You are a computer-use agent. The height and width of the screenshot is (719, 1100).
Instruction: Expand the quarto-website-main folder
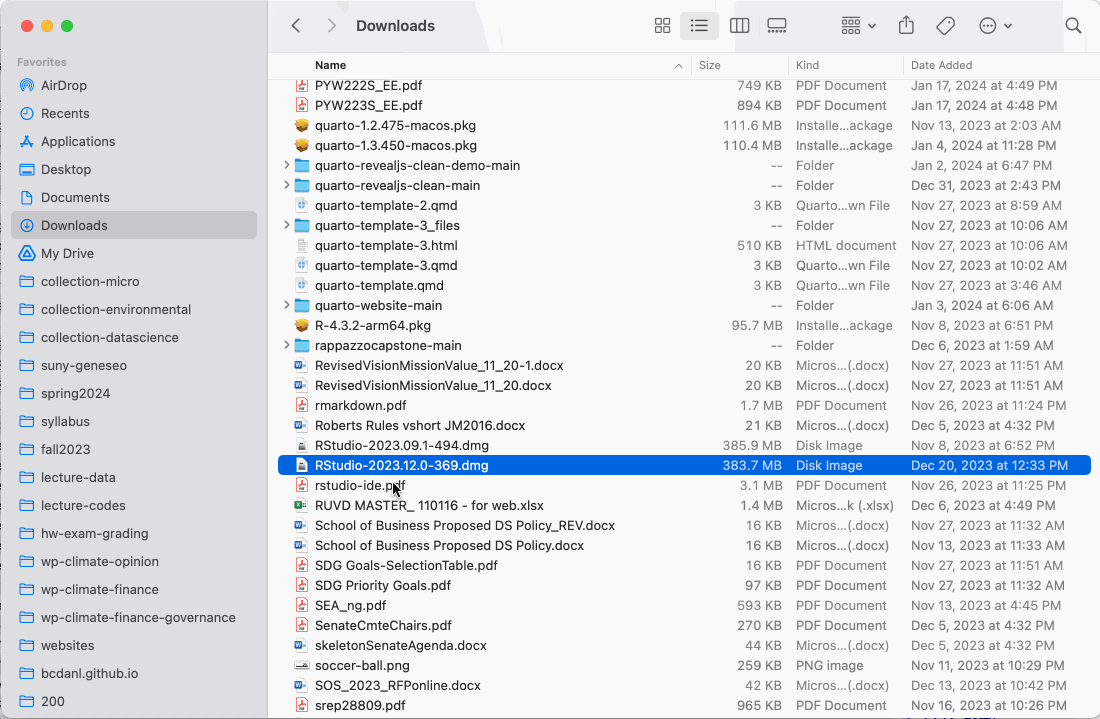coord(287,305)
